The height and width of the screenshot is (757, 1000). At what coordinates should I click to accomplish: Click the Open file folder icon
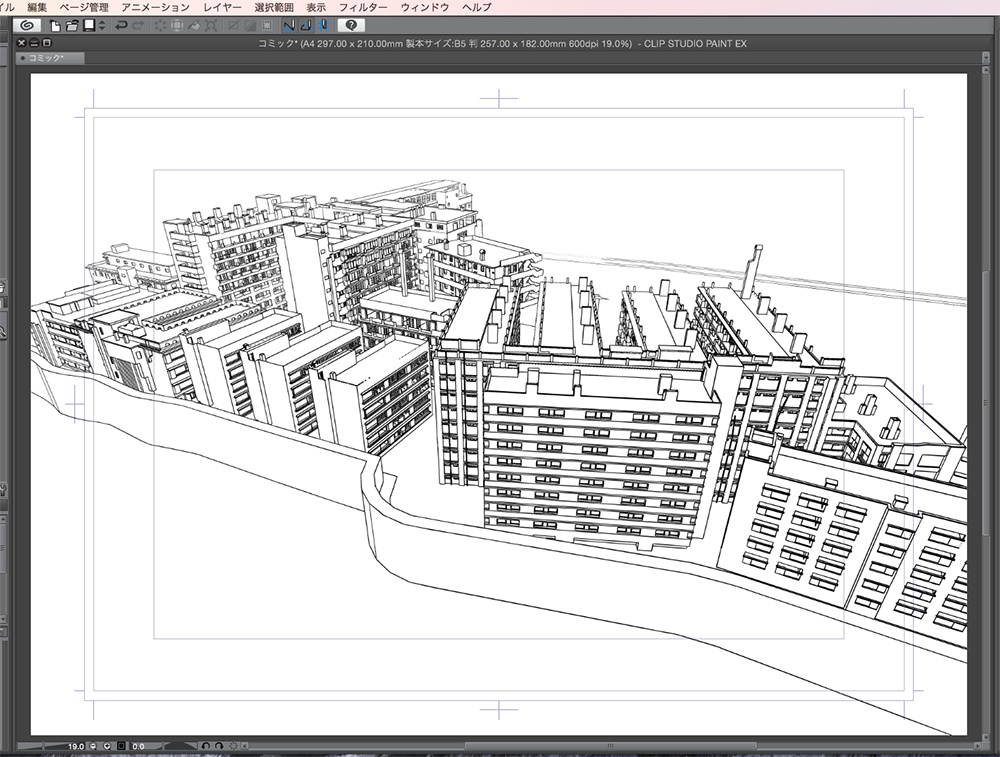point(72,25)
